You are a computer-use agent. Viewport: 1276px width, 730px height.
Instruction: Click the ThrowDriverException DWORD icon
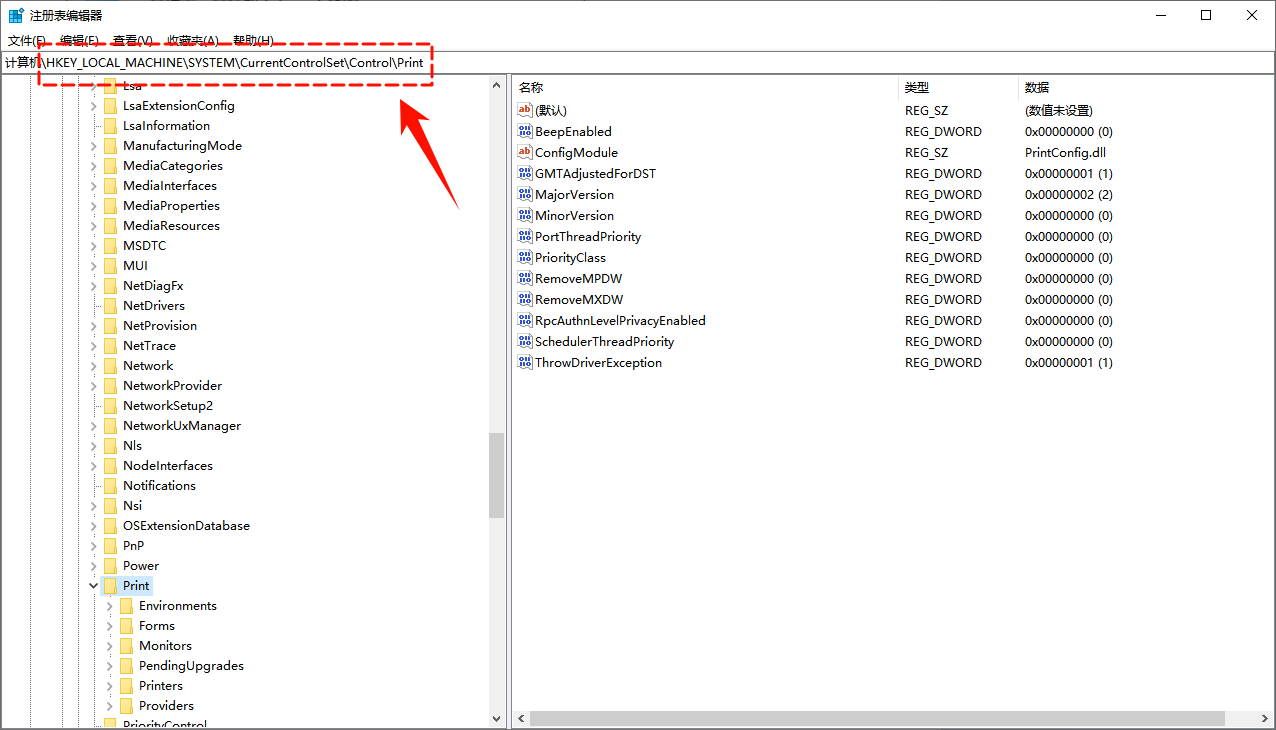(525, 362)
